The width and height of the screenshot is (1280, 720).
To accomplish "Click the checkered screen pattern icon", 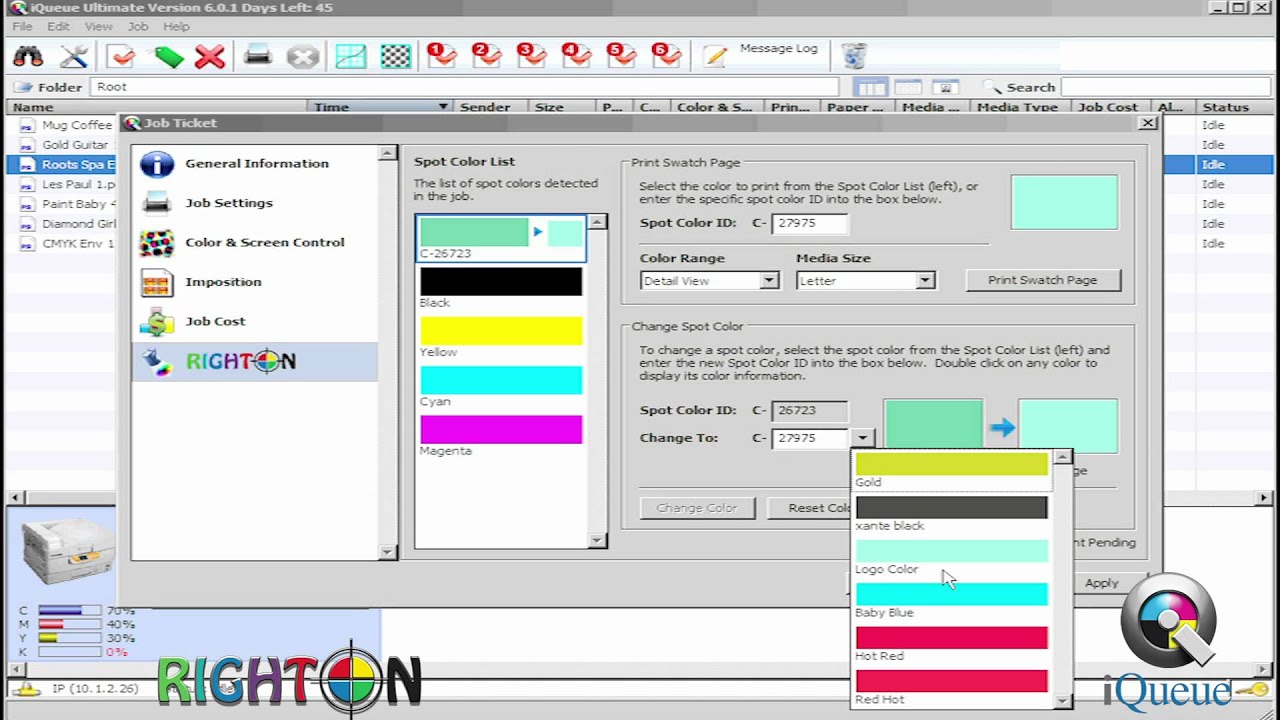I will tap(396, 56).
